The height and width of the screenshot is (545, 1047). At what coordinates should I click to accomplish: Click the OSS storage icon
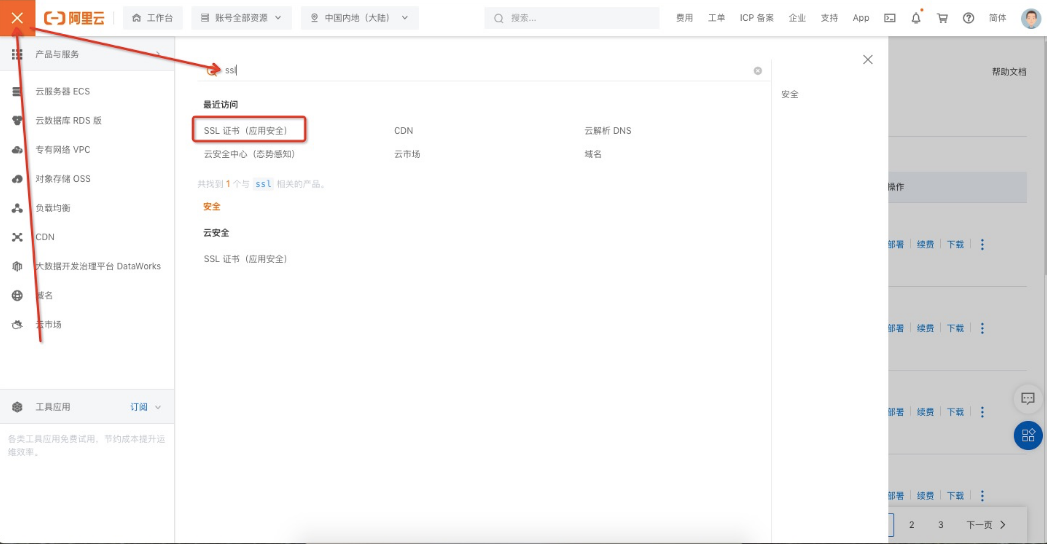pos(17,179)
